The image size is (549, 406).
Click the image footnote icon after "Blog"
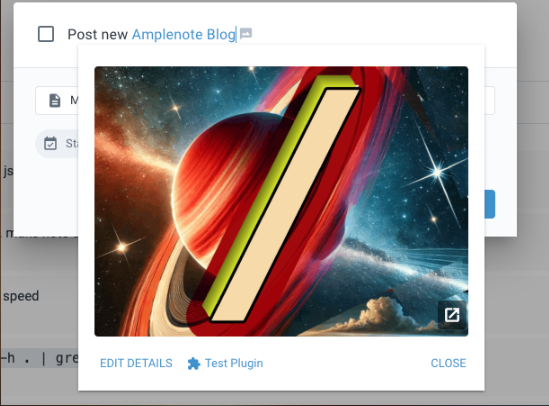[246, 34]
